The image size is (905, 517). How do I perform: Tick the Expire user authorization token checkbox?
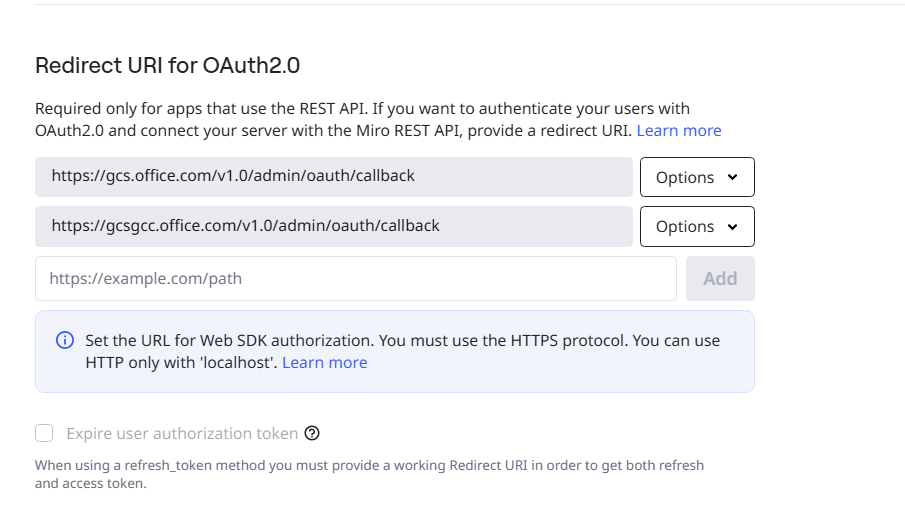(44, 433)
